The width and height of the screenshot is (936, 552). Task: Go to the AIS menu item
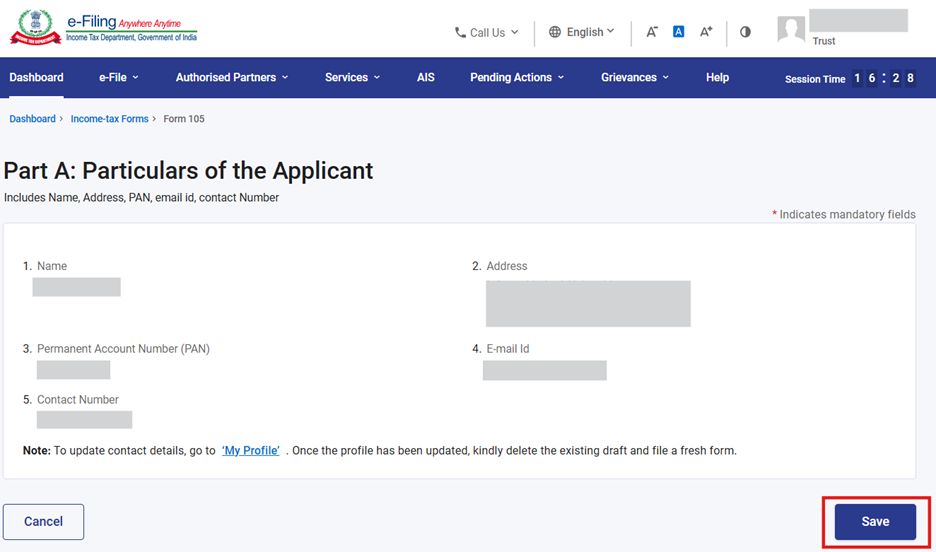[x=426, y=77]
